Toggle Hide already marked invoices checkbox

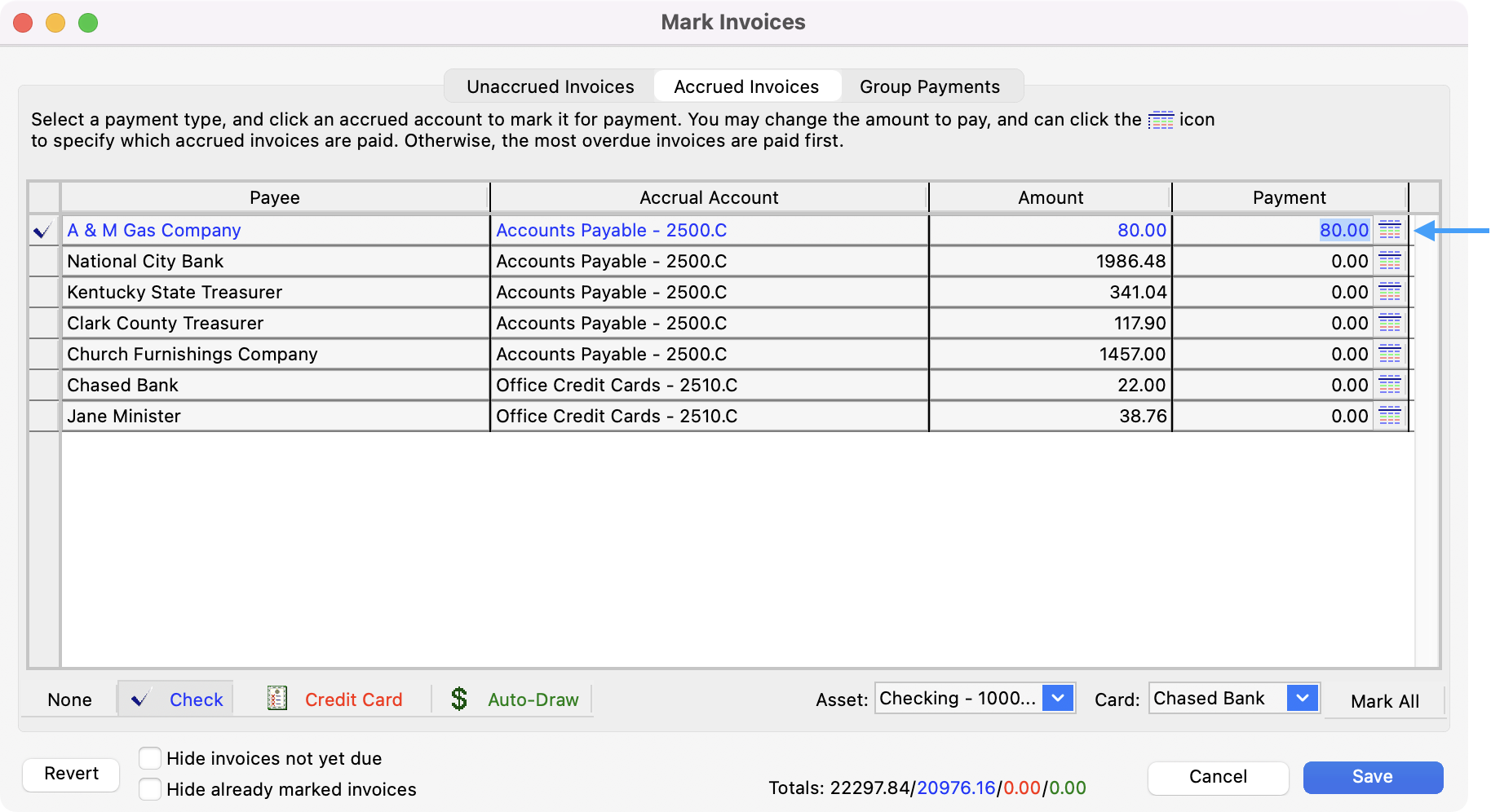(150, 789)
